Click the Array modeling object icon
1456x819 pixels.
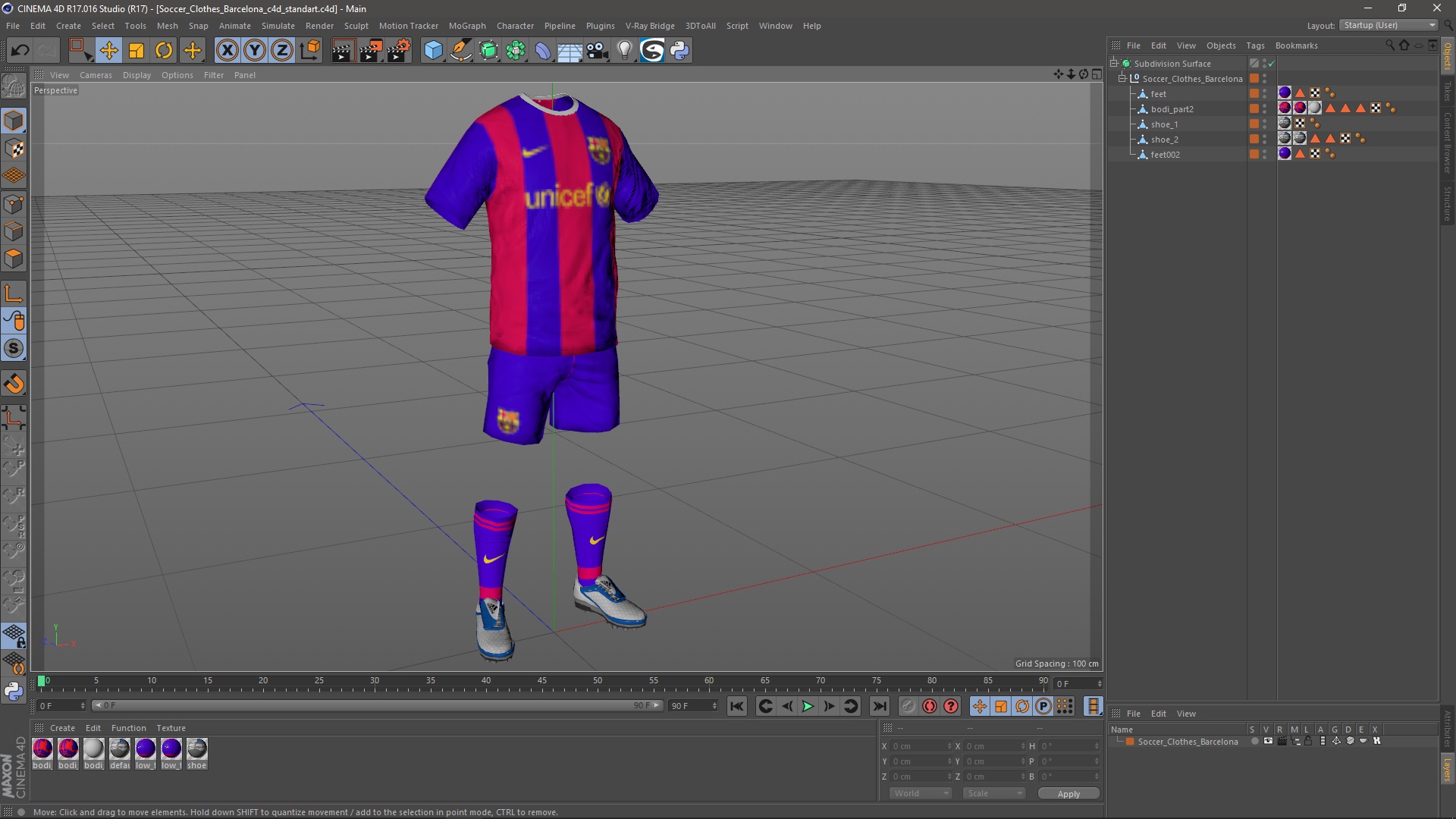(x=516, y=51)
